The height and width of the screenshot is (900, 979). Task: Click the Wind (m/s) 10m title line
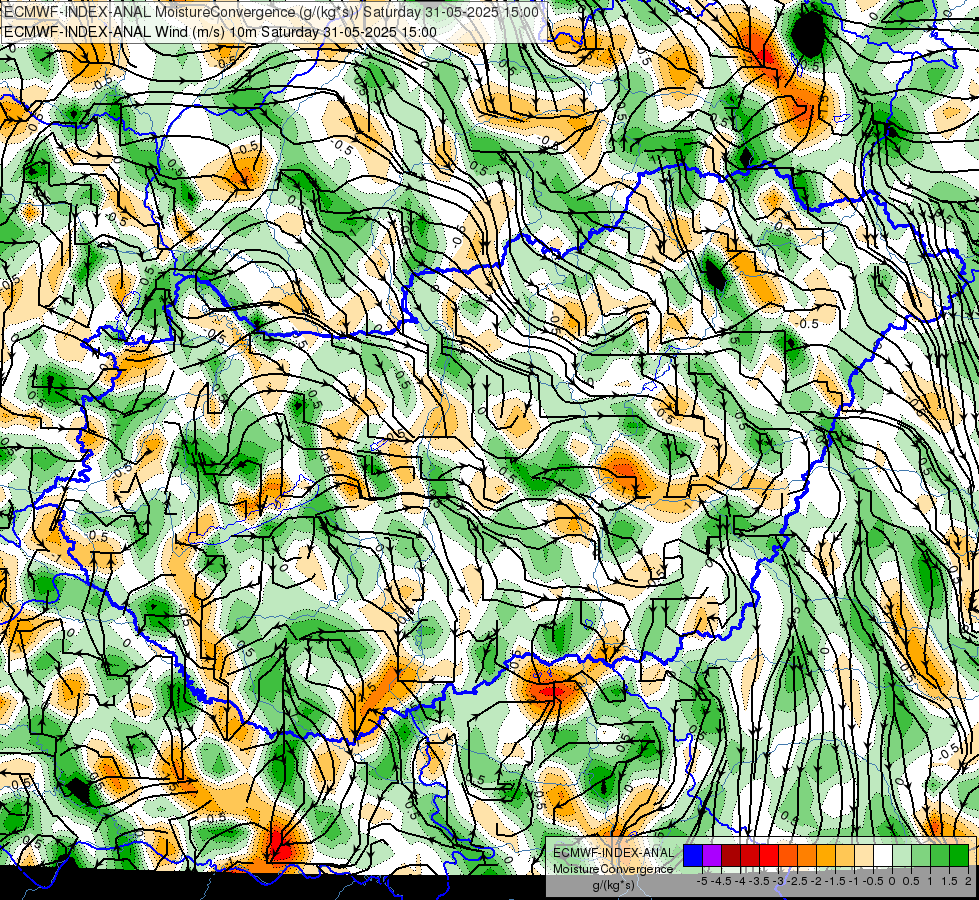pyautogui.click(x=220, y=32)
